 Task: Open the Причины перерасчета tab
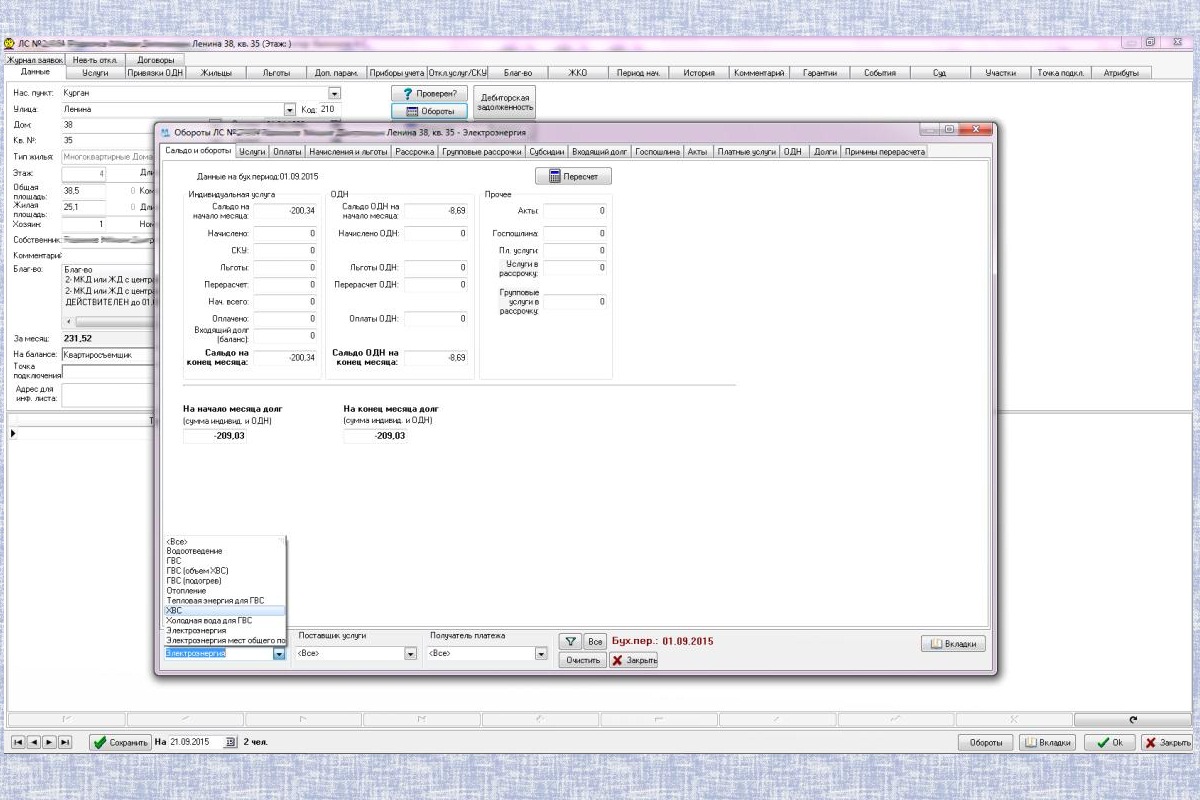[885, 152]
